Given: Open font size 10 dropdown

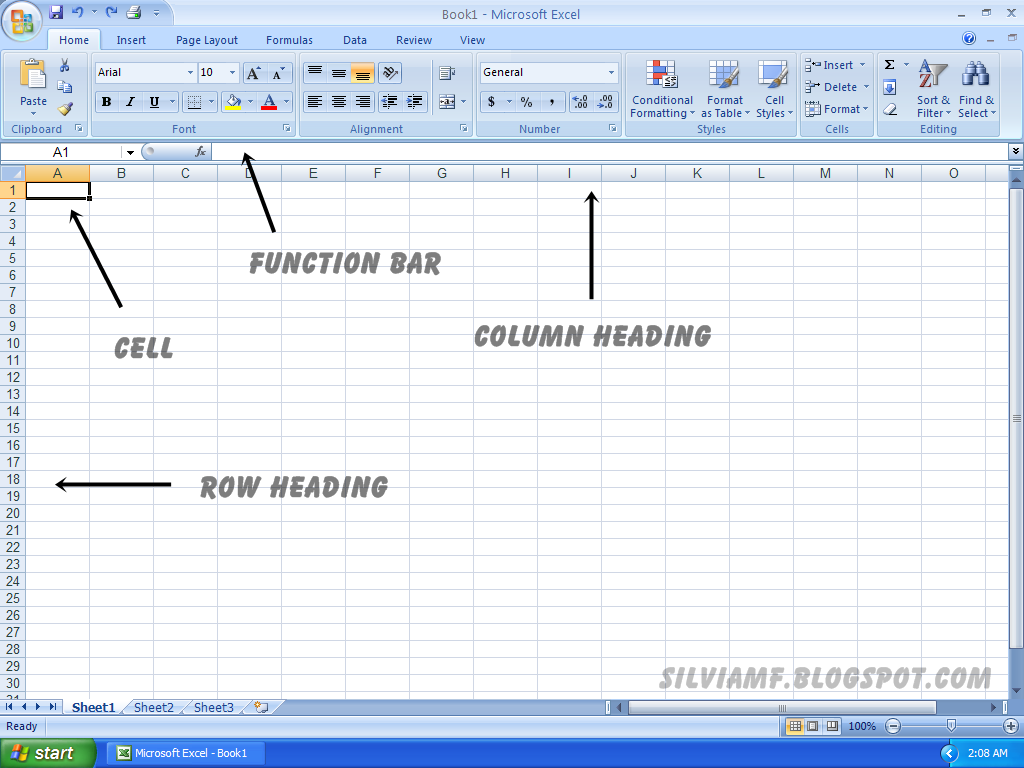Looking at the screenshot, I should coord(232,72).
